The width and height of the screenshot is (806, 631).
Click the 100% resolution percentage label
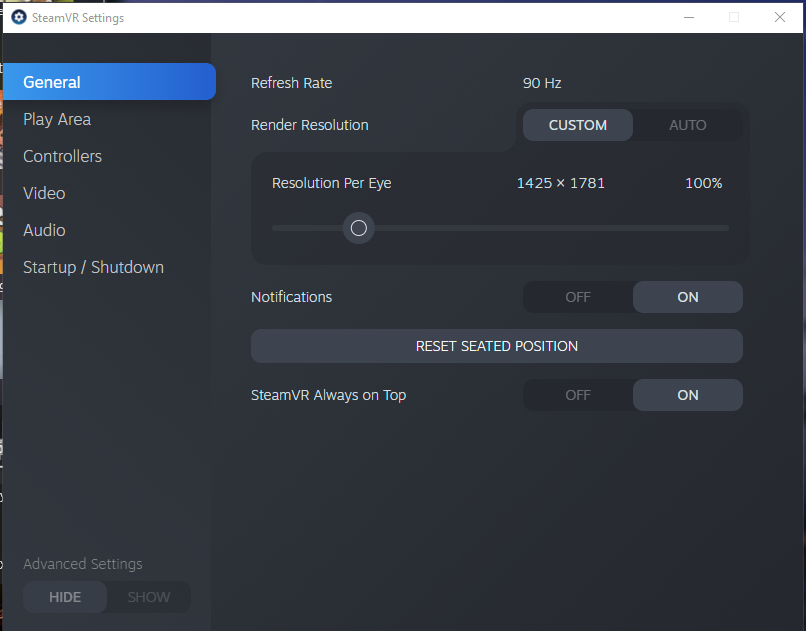coord(703,183)
